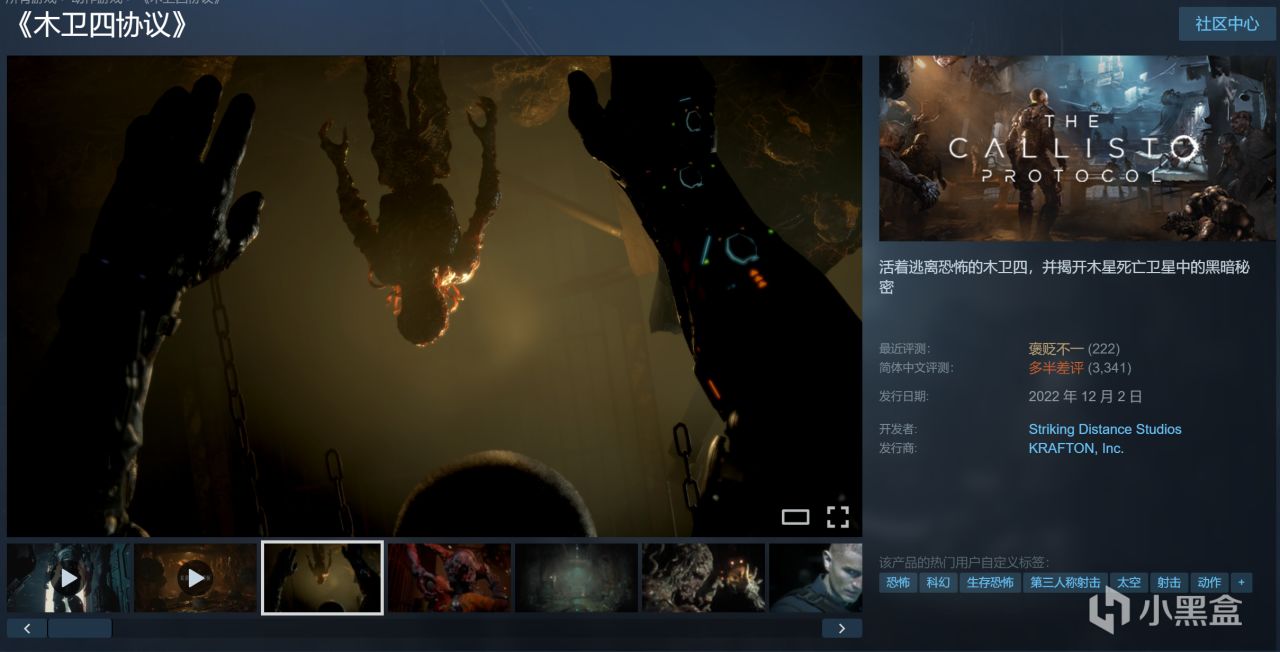Click the recent review count (222)
The height and width of the screenshot is (652, 1280).
[1103, 348]
